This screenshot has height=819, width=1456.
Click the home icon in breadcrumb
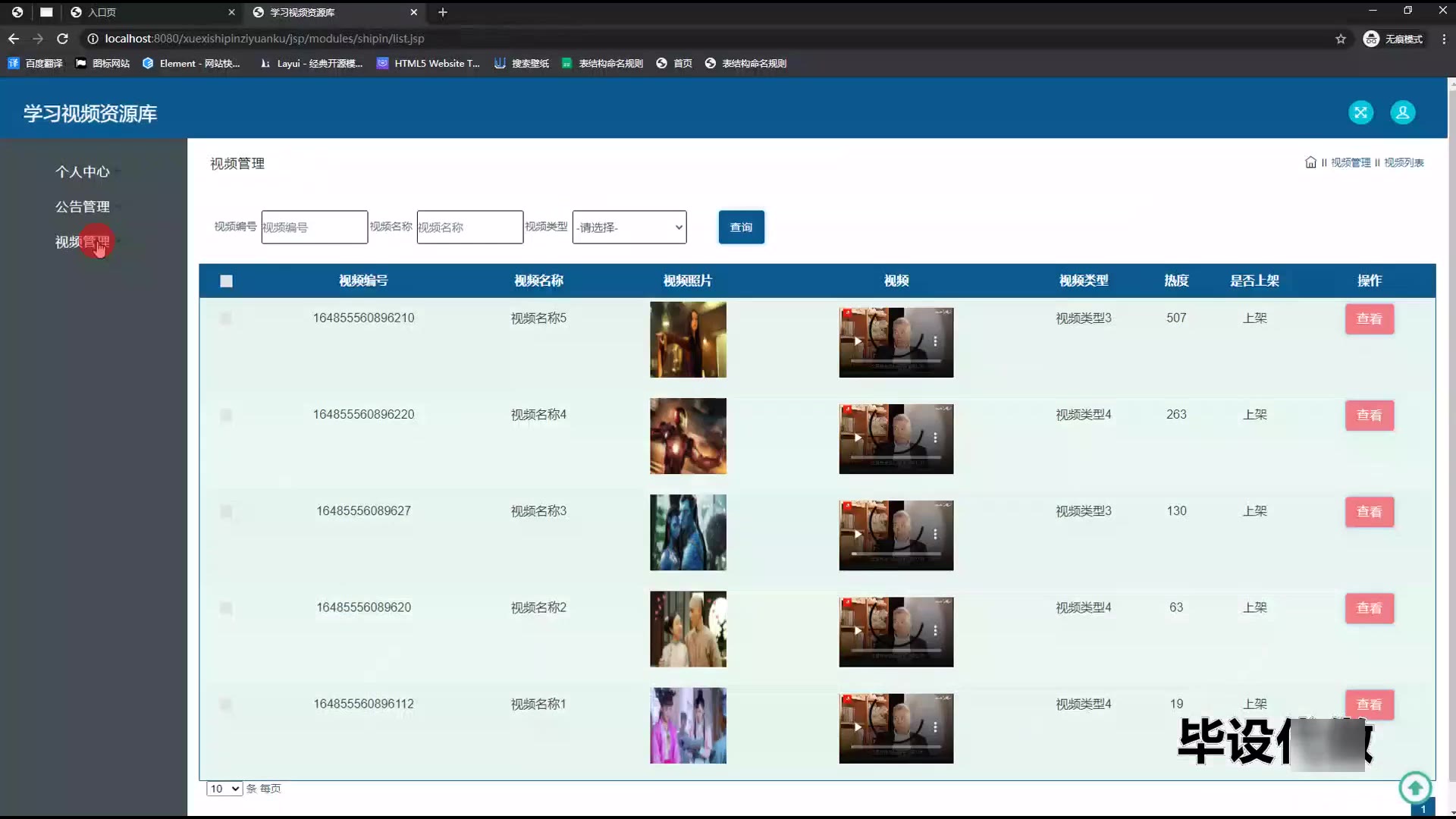[1310, 162]
